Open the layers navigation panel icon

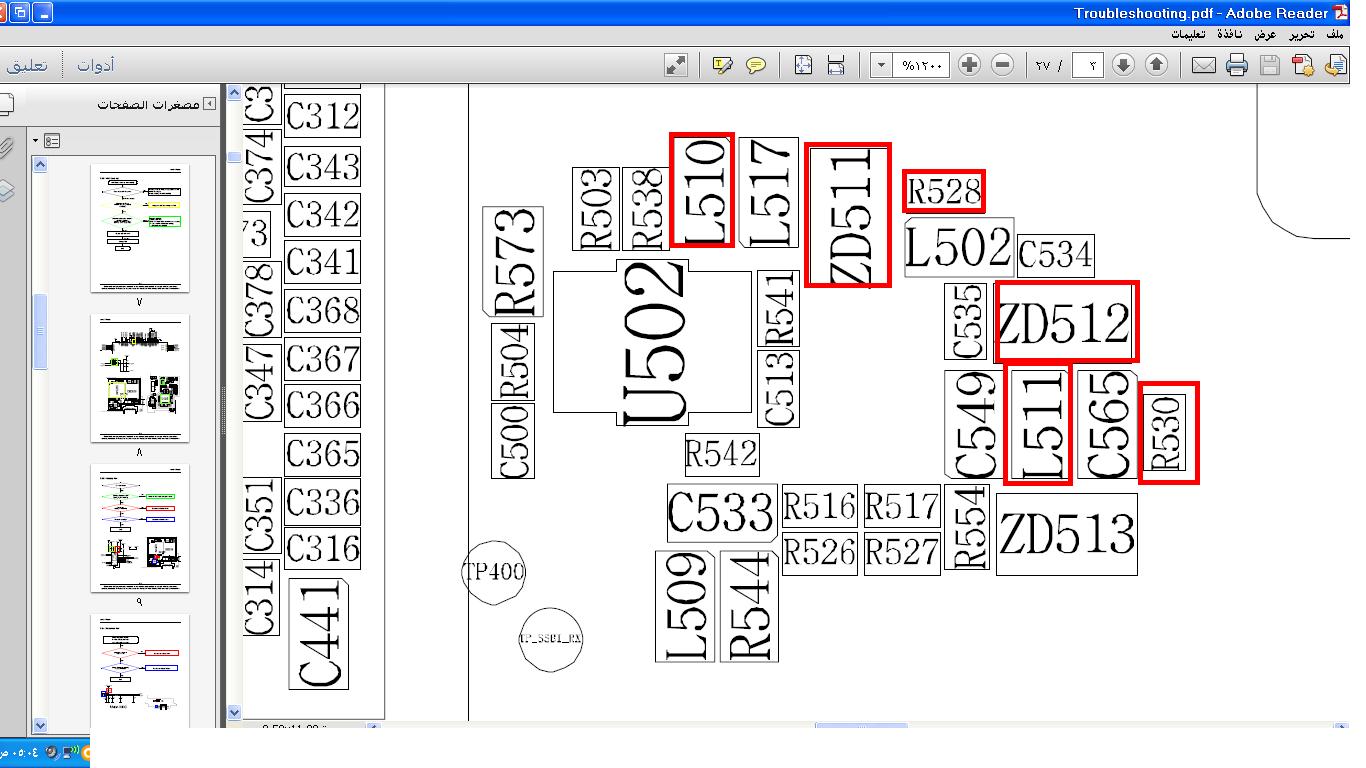pyautogui.click(x=6, y=190)
